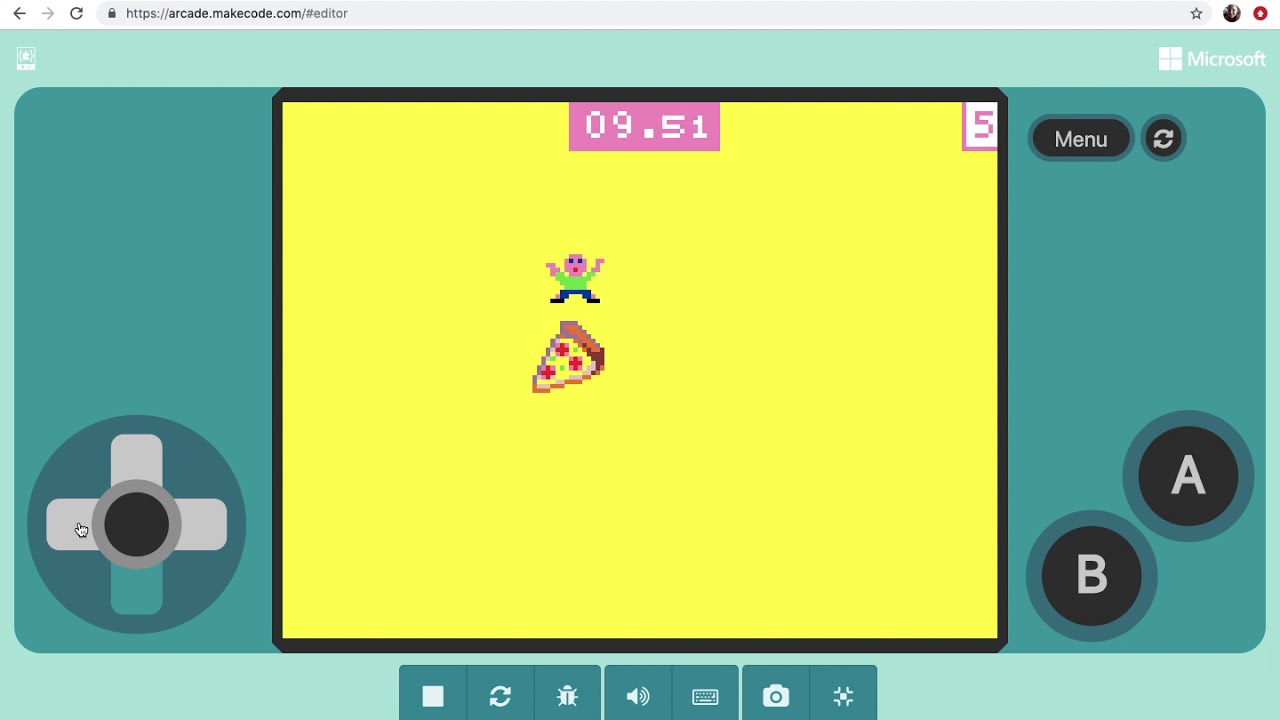The image size is (1280, 720).
Task: Exit fullscreen with the collapse icon
Action: click(x=843, y=695)
